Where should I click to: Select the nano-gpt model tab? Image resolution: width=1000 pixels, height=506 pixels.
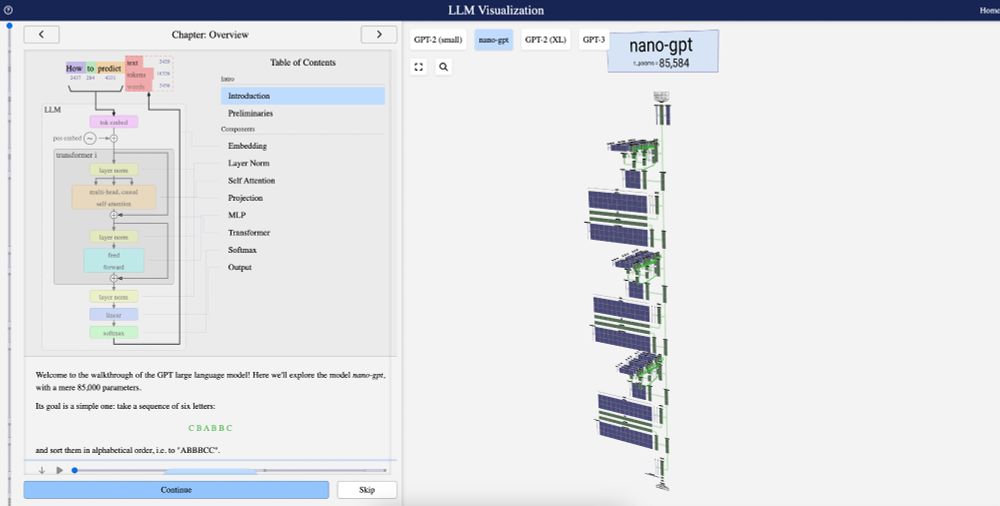click(x=494, y=40)
